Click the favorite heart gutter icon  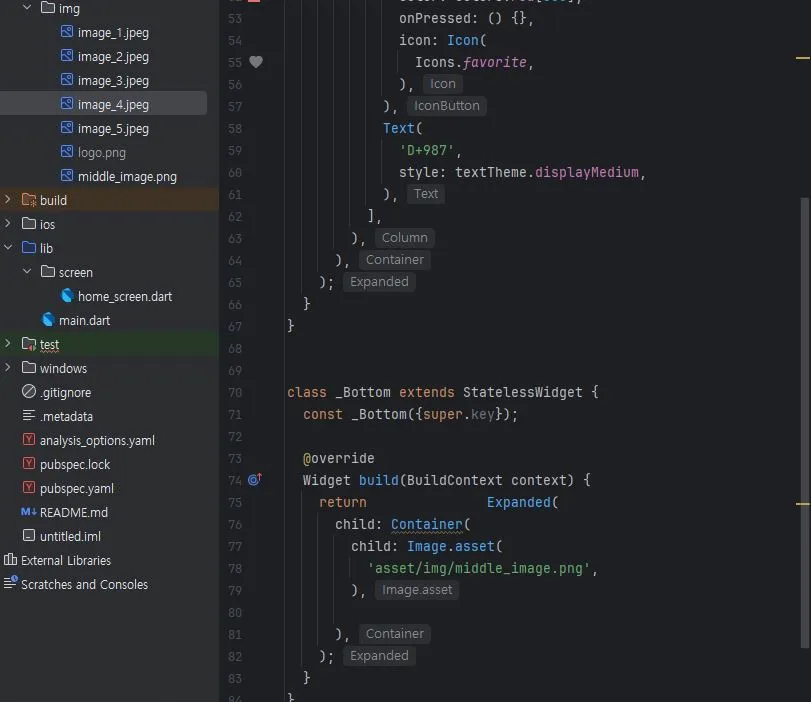pos(255,62)
